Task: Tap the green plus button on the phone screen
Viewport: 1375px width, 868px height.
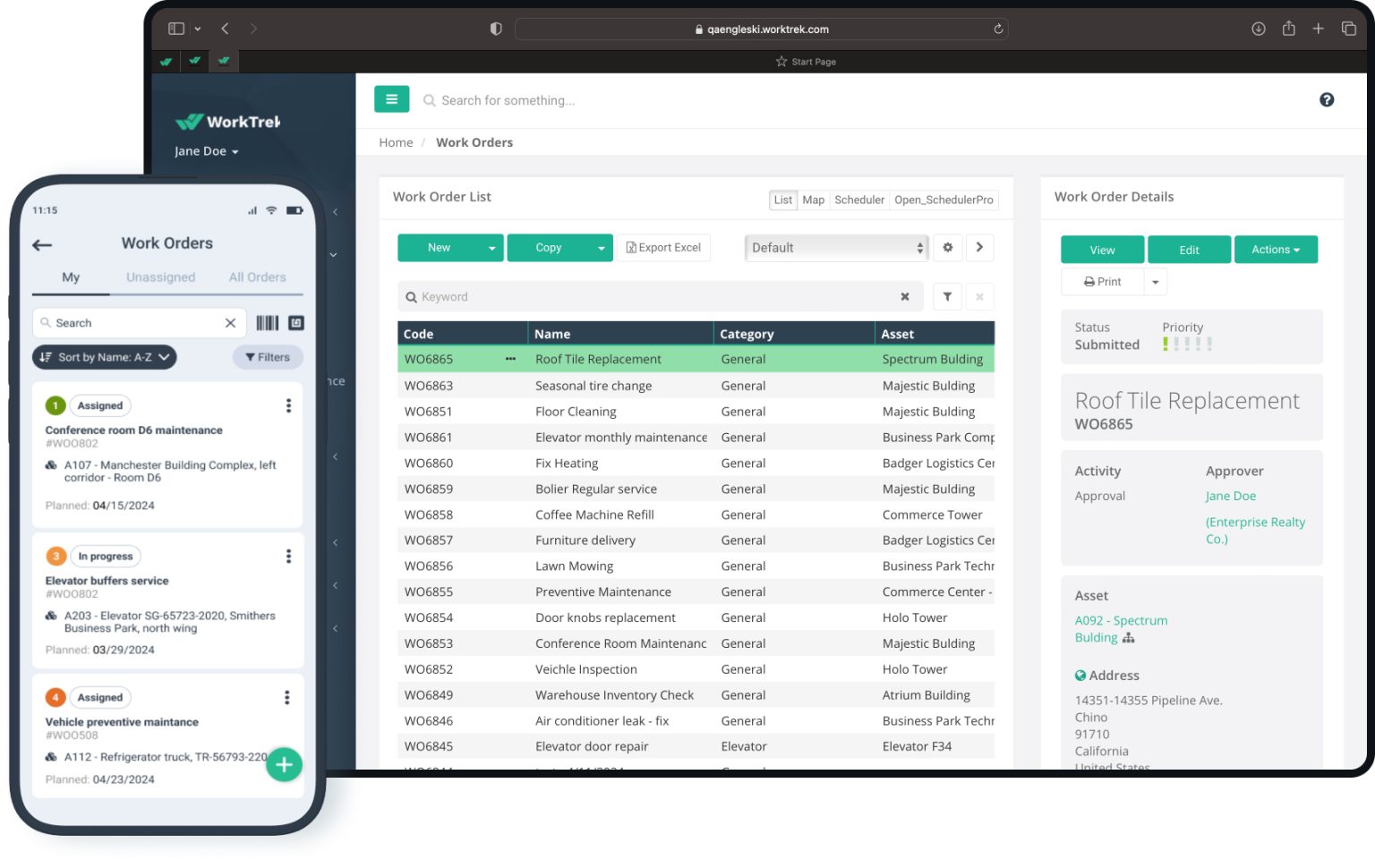Action: (x=284, y=764)
